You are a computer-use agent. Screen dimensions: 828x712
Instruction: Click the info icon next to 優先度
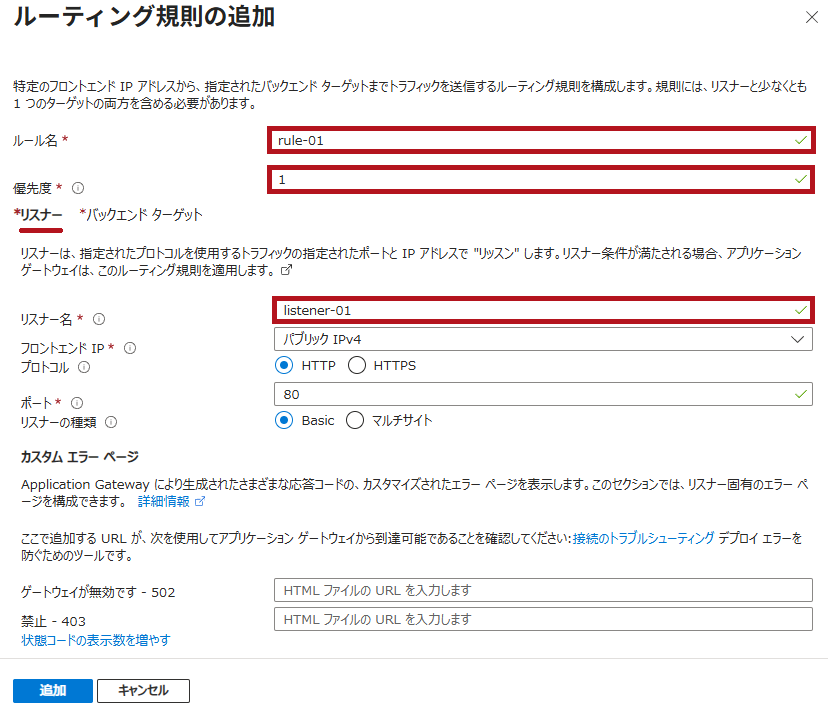coord(78,188)
